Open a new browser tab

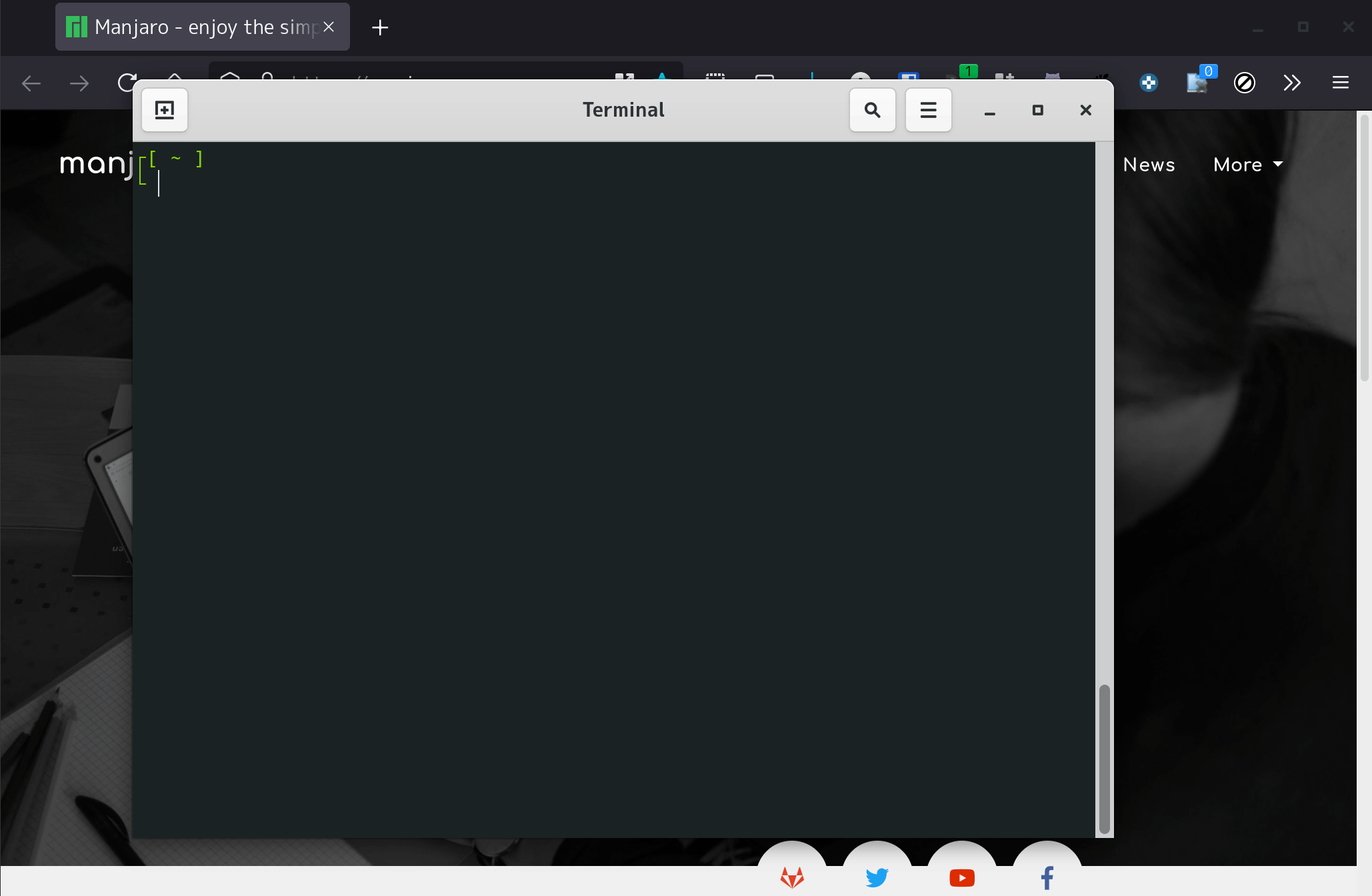coord(380,27)
